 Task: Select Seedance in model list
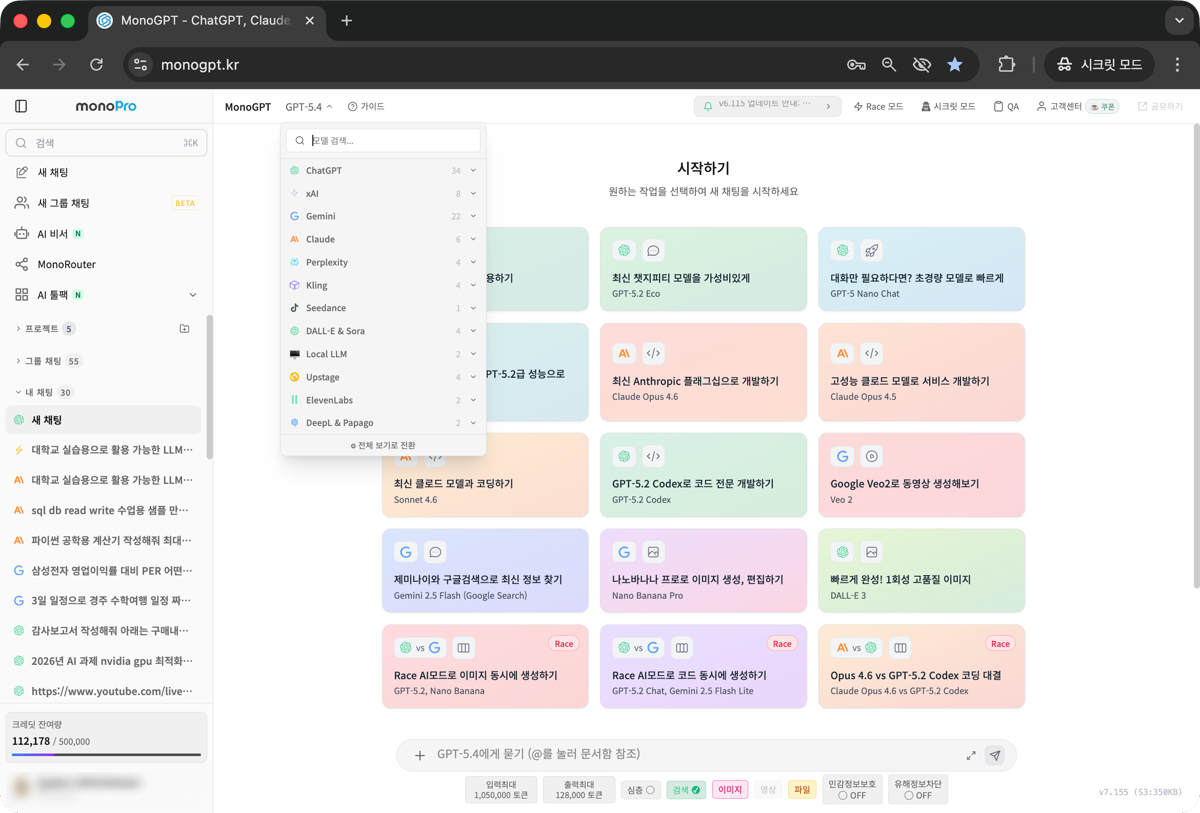click(x=383, y=308)
